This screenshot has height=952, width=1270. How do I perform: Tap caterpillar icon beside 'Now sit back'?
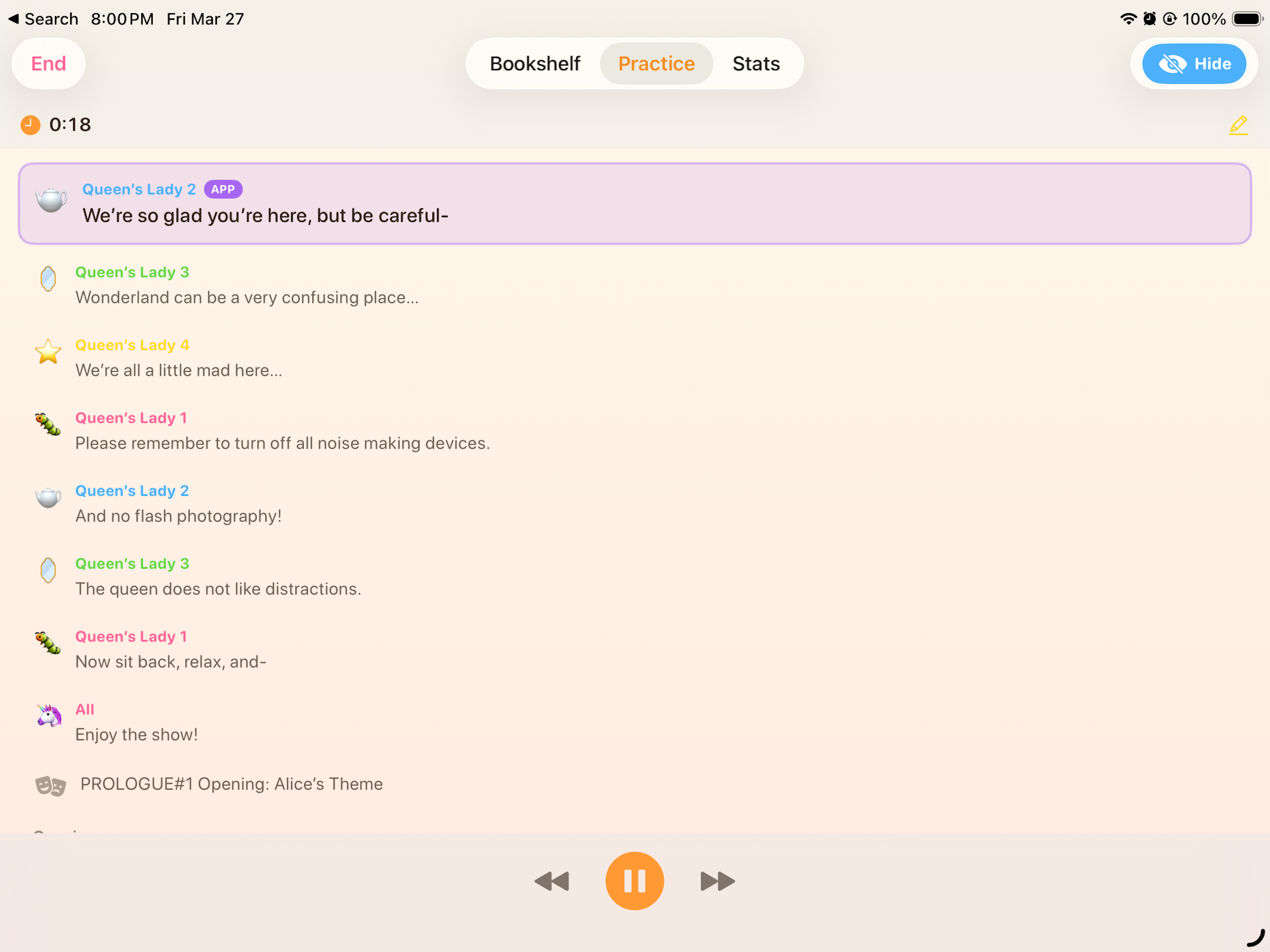(x=48, y=643)
